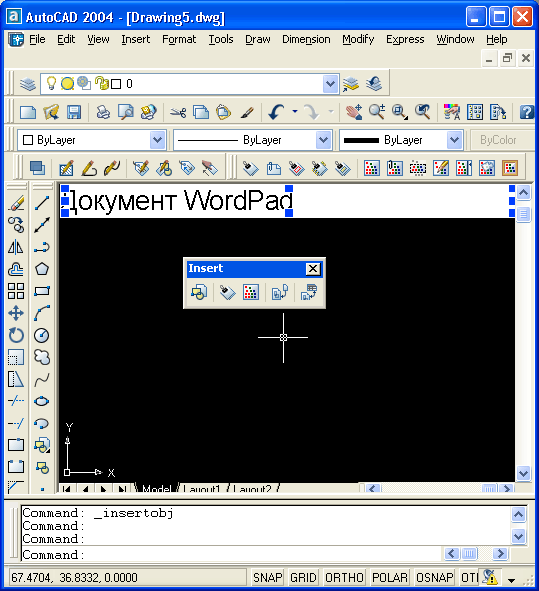Click the Insert Block icon in Insert toolbar

tap(199, 292)
